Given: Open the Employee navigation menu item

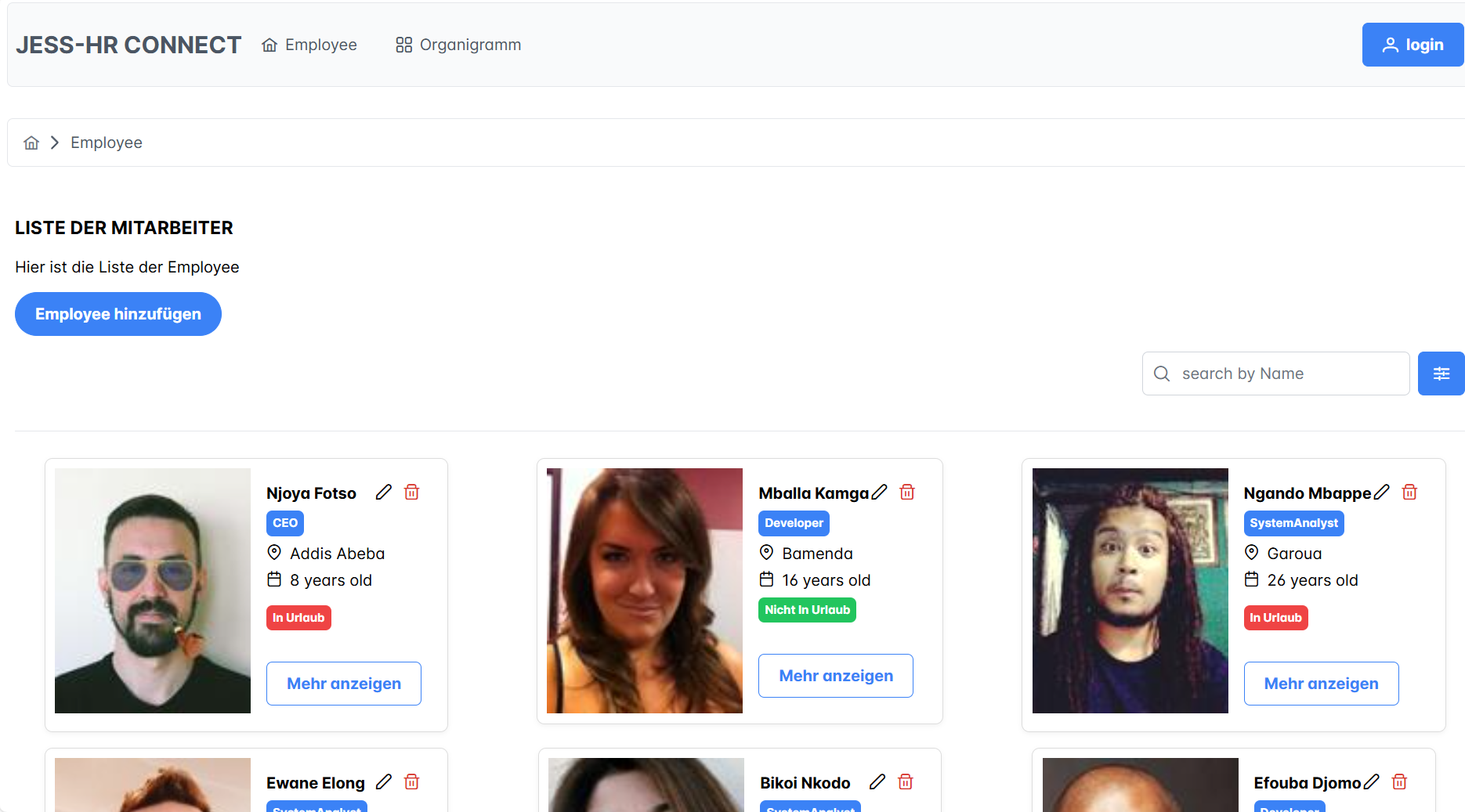Looking at the screenshot, I should tap(309, 45).
